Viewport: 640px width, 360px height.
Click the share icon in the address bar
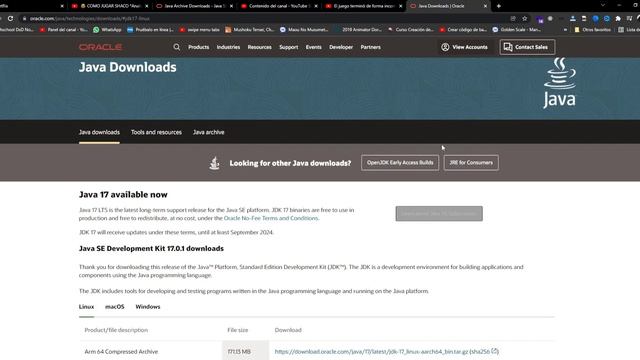tap(513, 18)
